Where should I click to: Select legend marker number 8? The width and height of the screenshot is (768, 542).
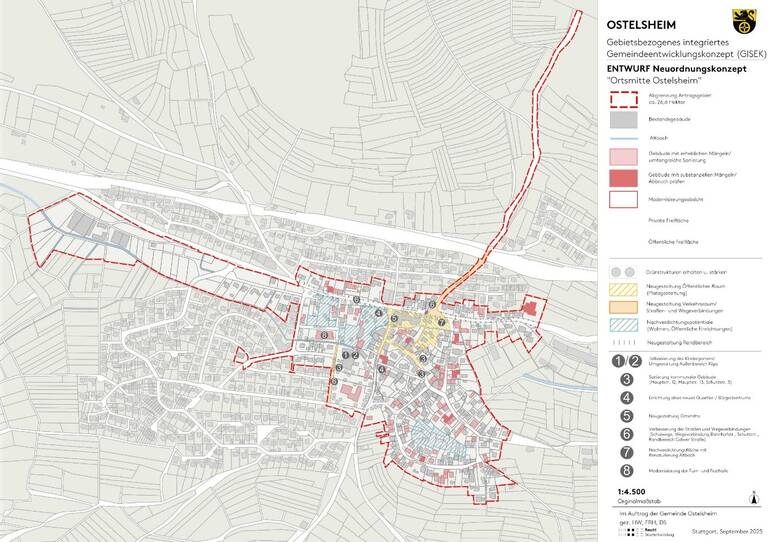[626, 471]
